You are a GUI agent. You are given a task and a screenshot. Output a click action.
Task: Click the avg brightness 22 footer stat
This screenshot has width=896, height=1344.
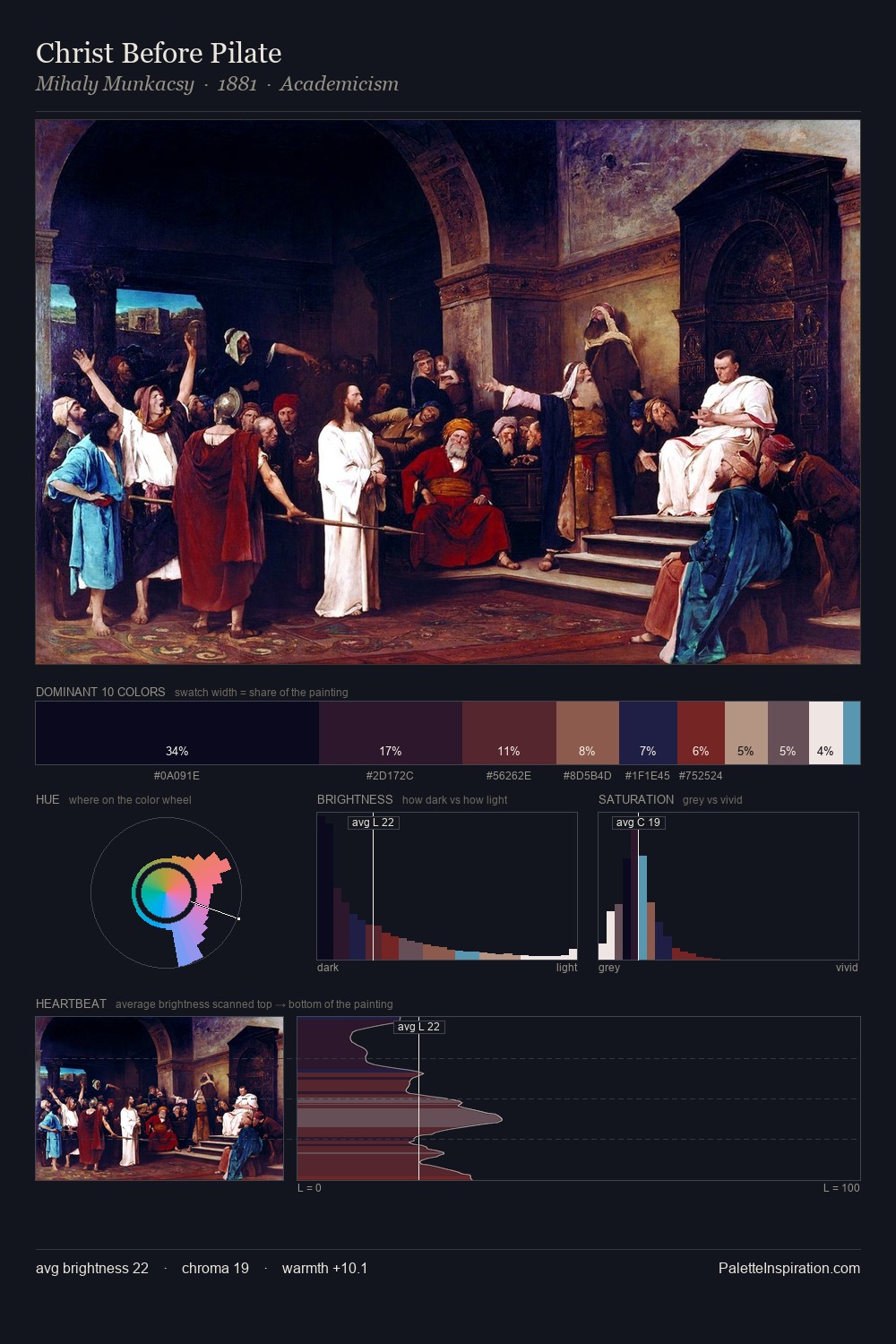click(x=92, y=1268)
